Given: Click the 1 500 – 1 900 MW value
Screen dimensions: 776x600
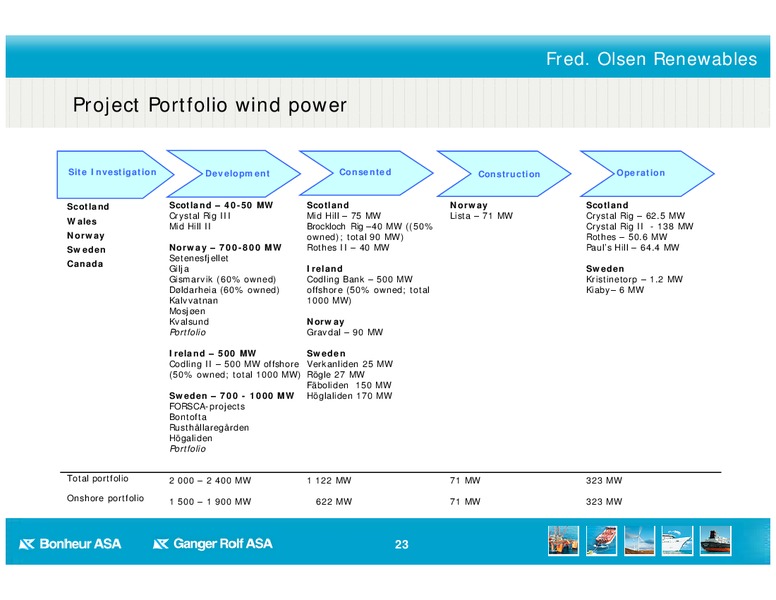Looking at the screenshot, I should tap(210, 502).
